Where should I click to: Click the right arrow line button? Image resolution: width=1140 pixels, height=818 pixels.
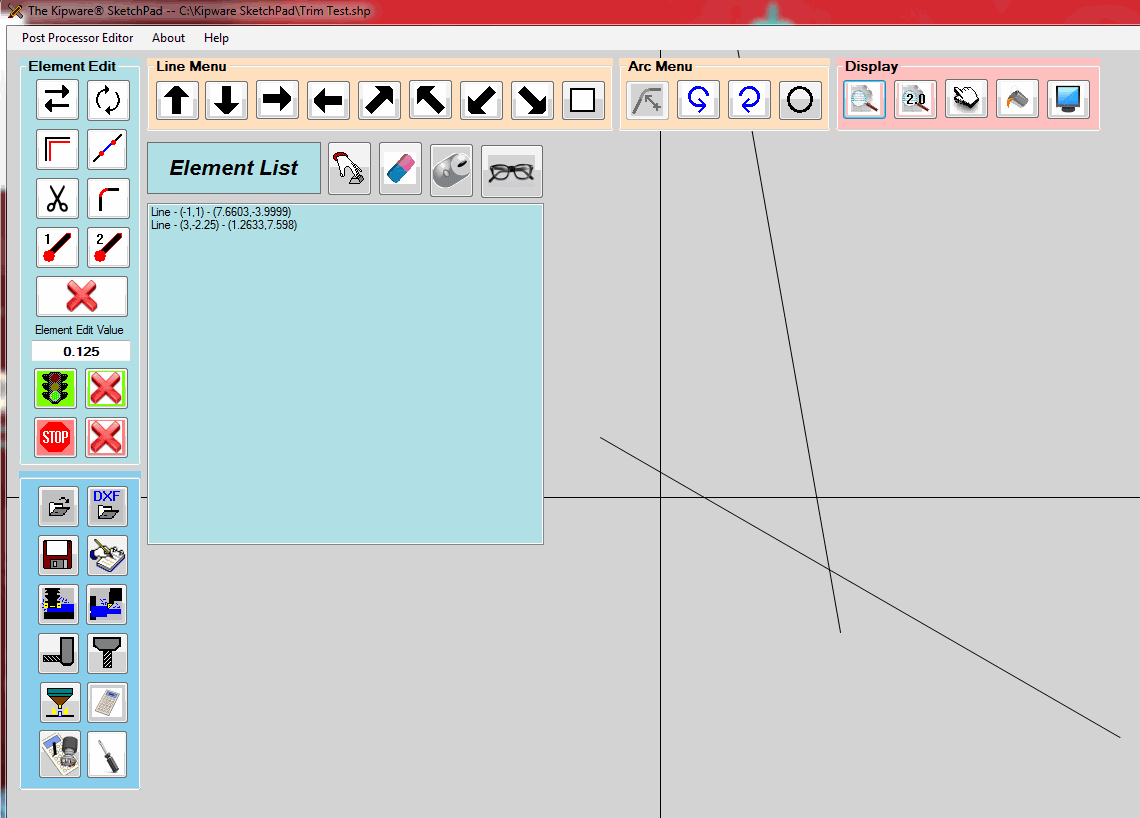point(277,100)
